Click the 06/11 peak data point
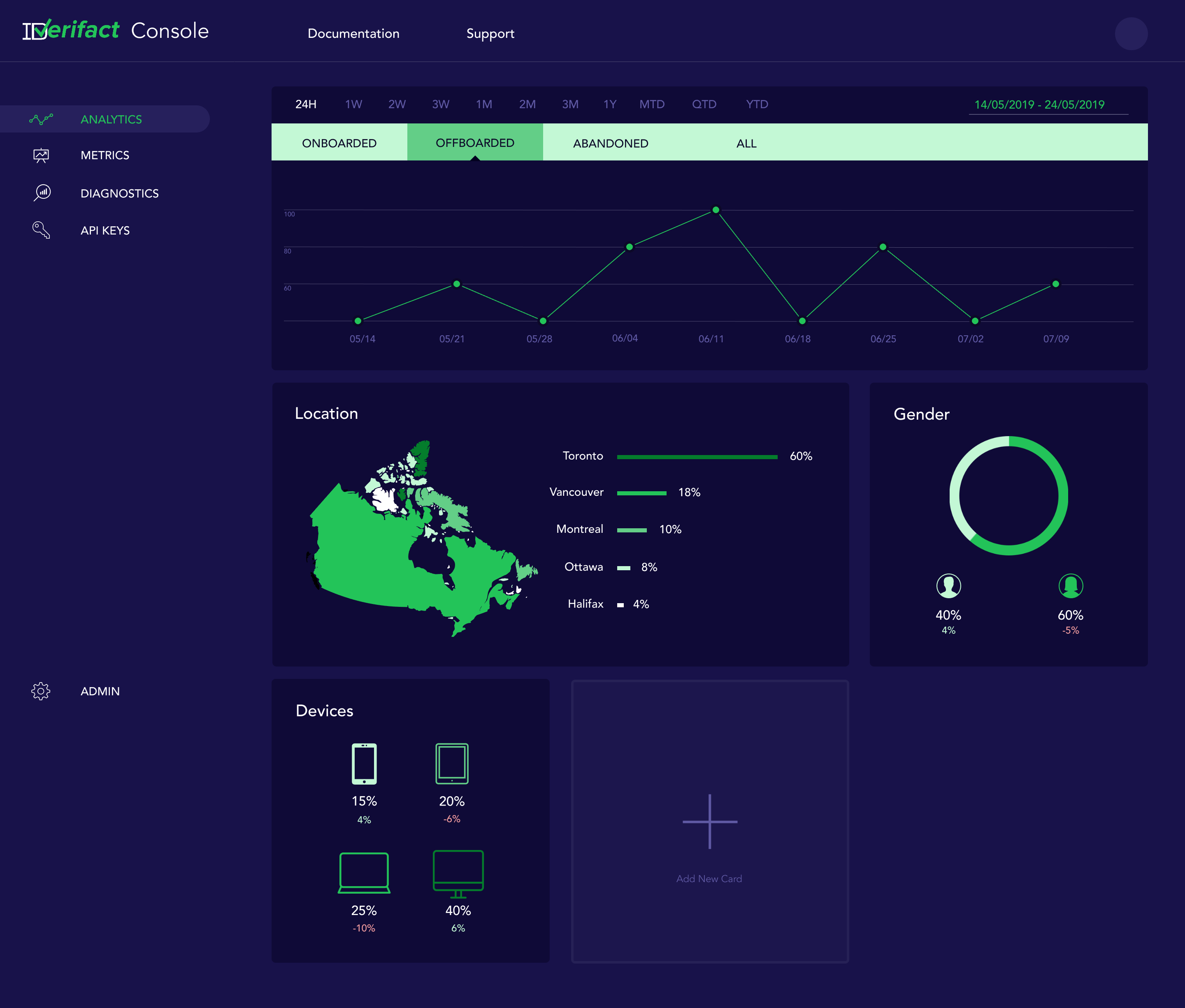1185x1008 pixels. click(x=716, y=210)
